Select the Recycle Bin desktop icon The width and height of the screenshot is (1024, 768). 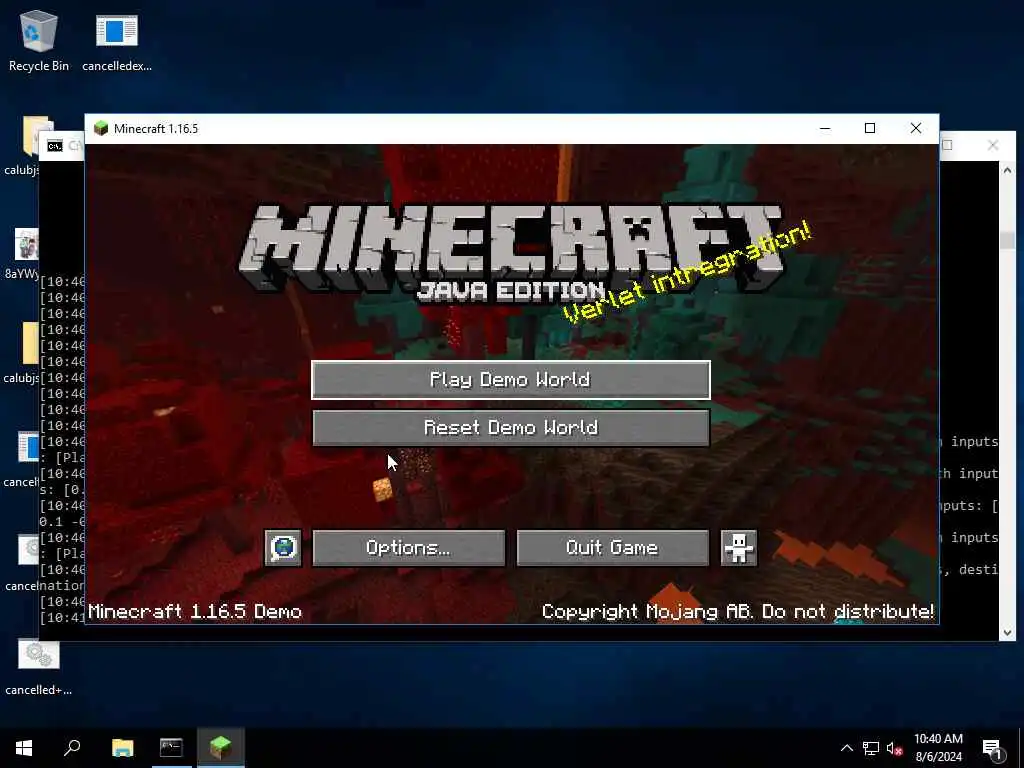tap(39, 41)
